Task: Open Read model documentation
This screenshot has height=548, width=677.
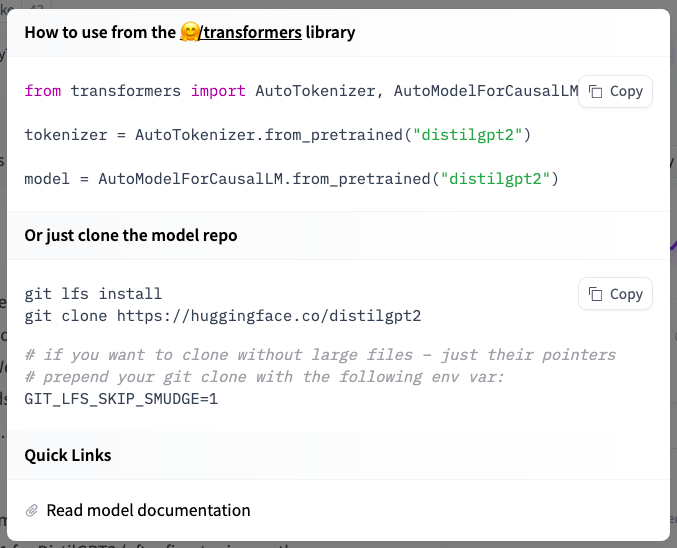Action: [x=148, y=510]
